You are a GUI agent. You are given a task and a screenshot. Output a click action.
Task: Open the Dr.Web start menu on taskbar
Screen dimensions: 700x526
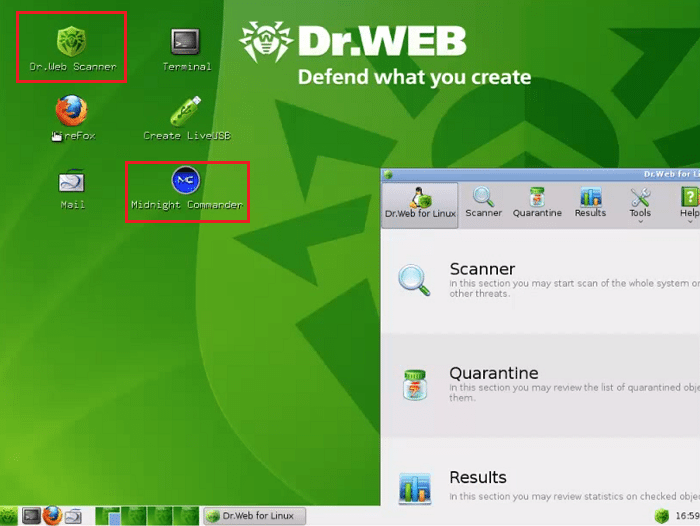click(8, 516)
